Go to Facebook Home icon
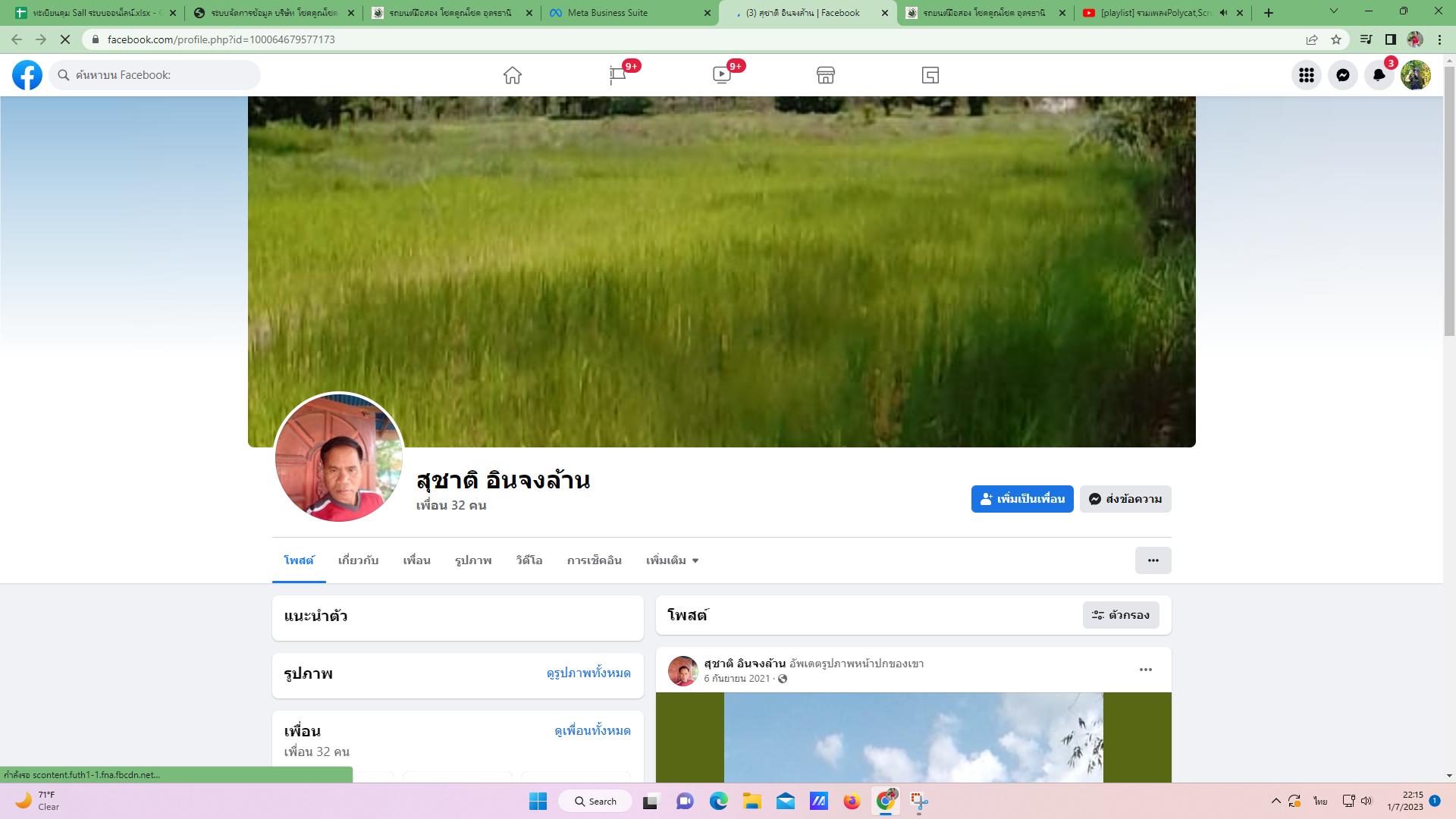 coord(513,75)
